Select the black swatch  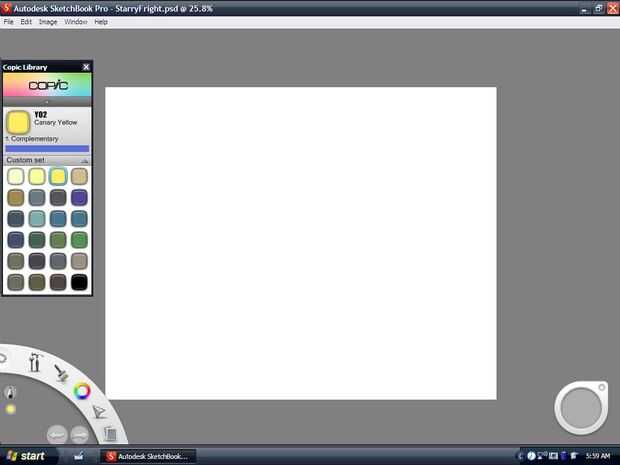[79, 282]
